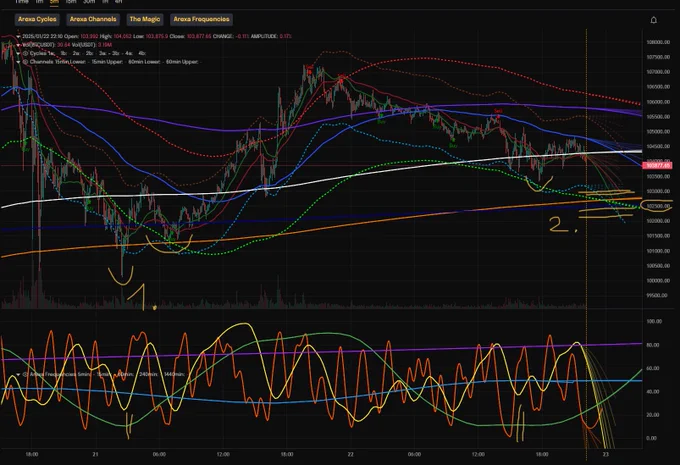This screenshot has width=680, height=465.
Task: Click the Cycles 4b label
Action: [142, 53]
